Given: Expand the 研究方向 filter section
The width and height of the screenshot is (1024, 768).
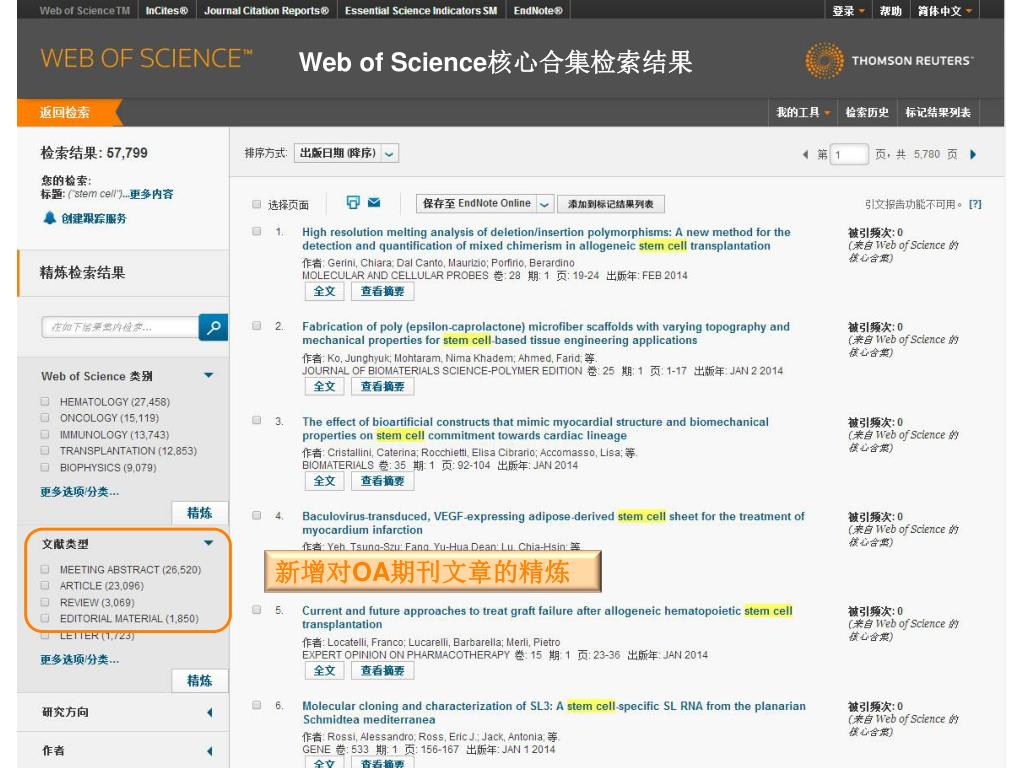Looking at the screenshot, I should point(209,713).
